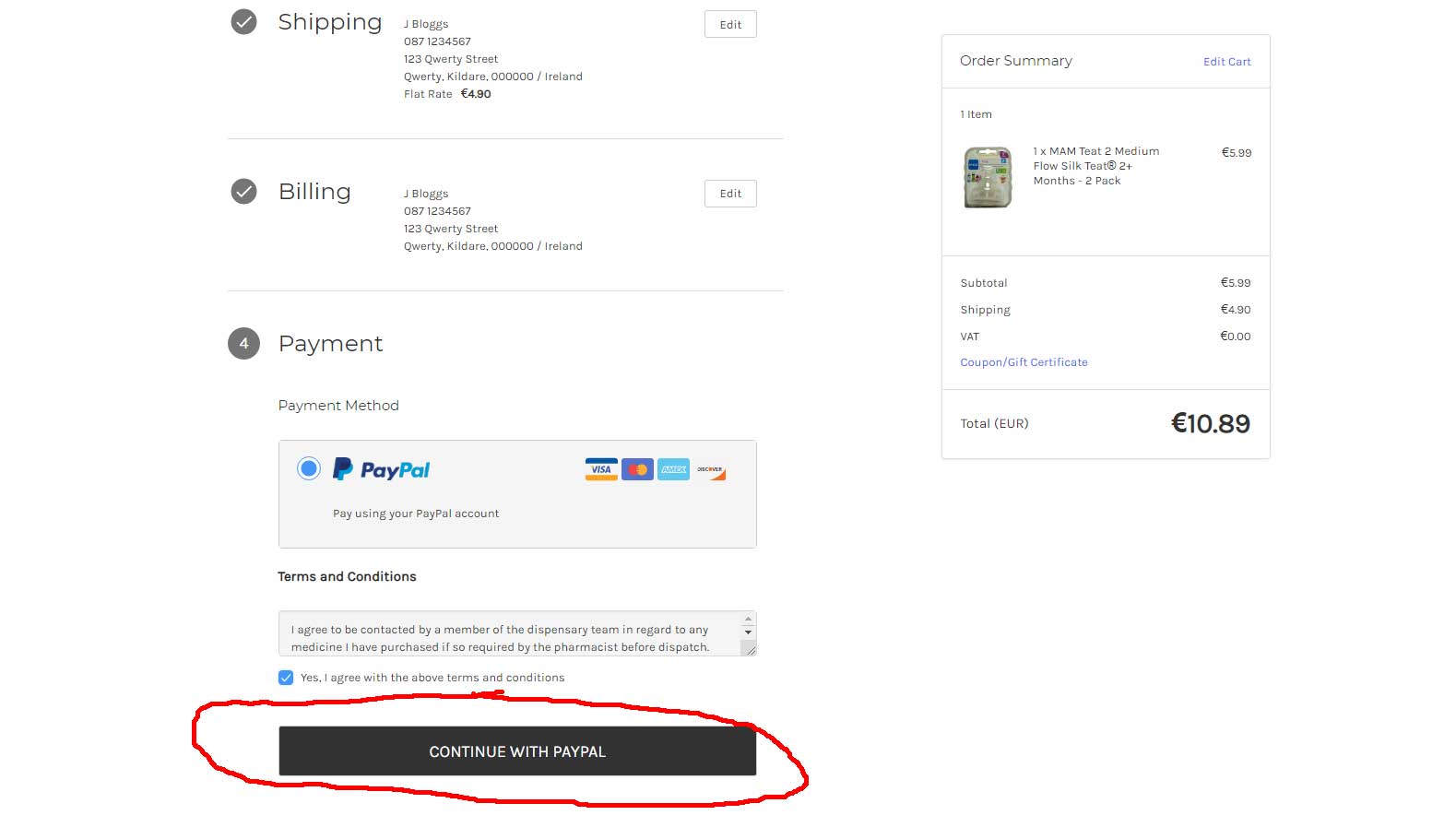Click the Mastercard card icon
The height and width of the screenshot is (827, 1456).
[637, 469]
